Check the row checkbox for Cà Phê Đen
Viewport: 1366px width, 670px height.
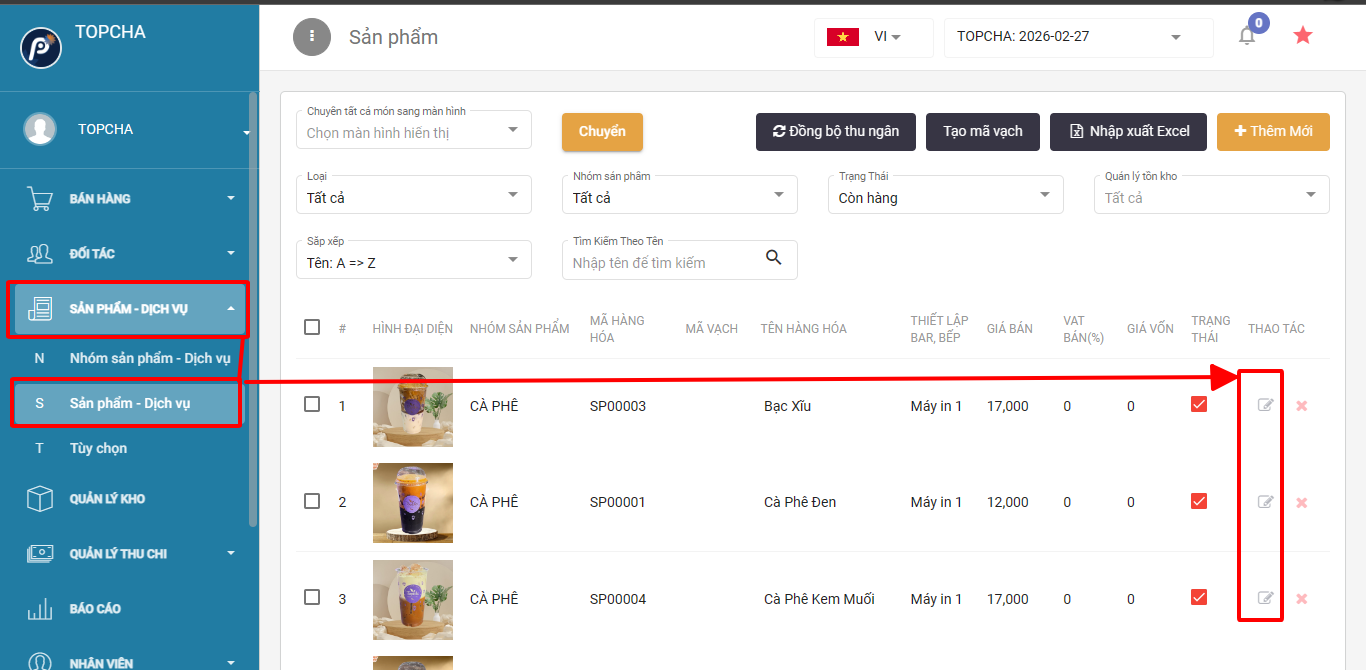pos(312,501)
